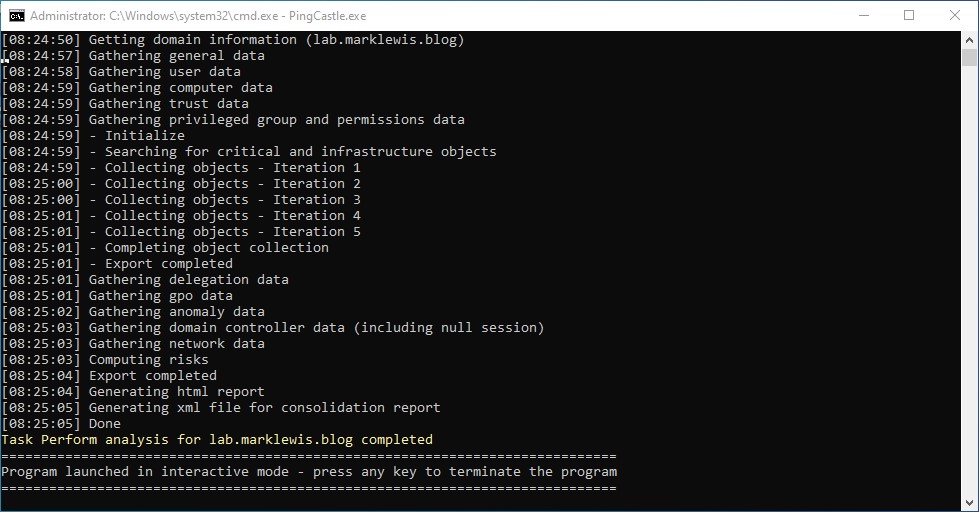979x512 pixels.
Task: Click the 'Getting domain information' line
Action: point(276,40)
